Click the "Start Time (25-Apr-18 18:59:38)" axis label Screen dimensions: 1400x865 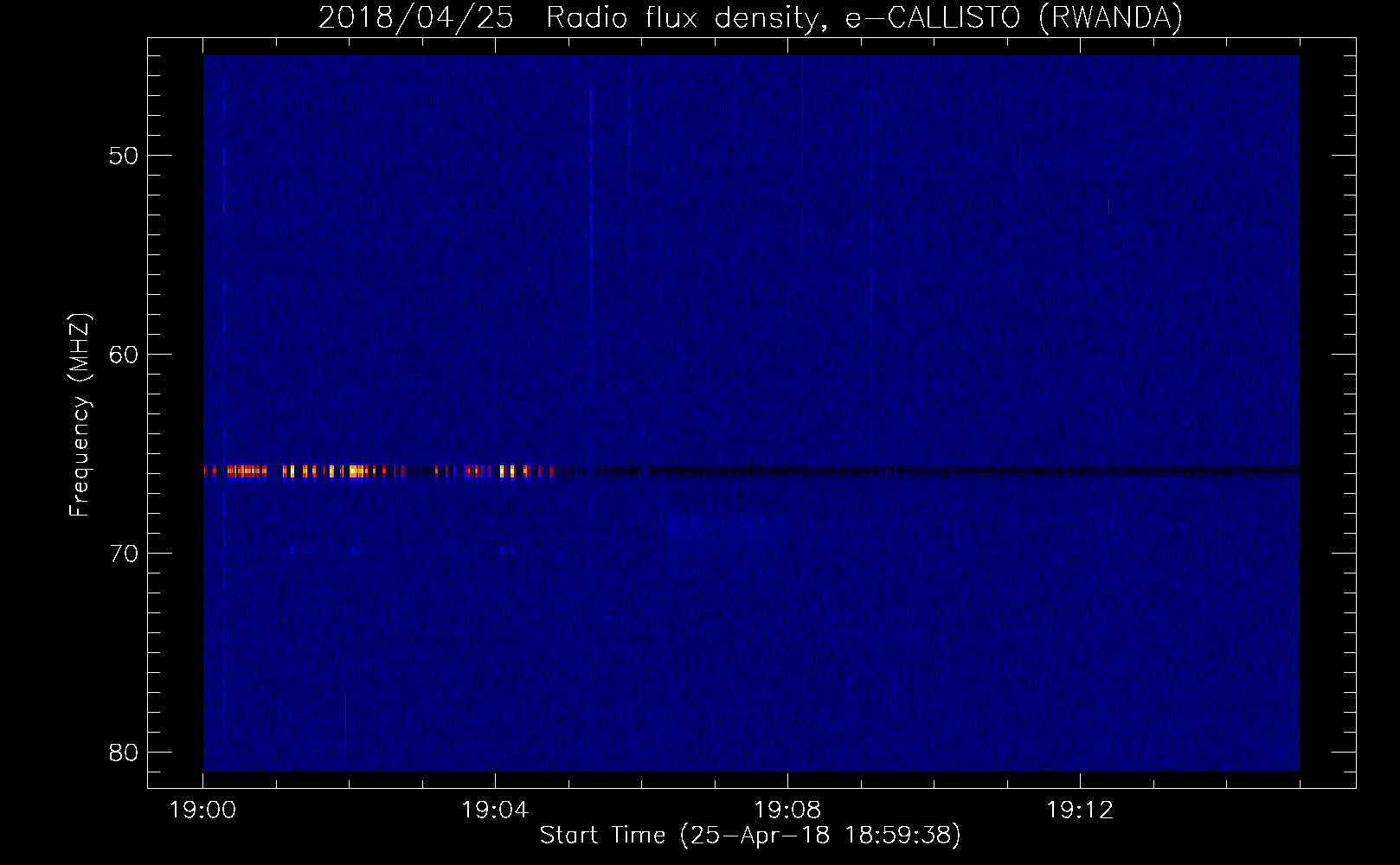750,836
